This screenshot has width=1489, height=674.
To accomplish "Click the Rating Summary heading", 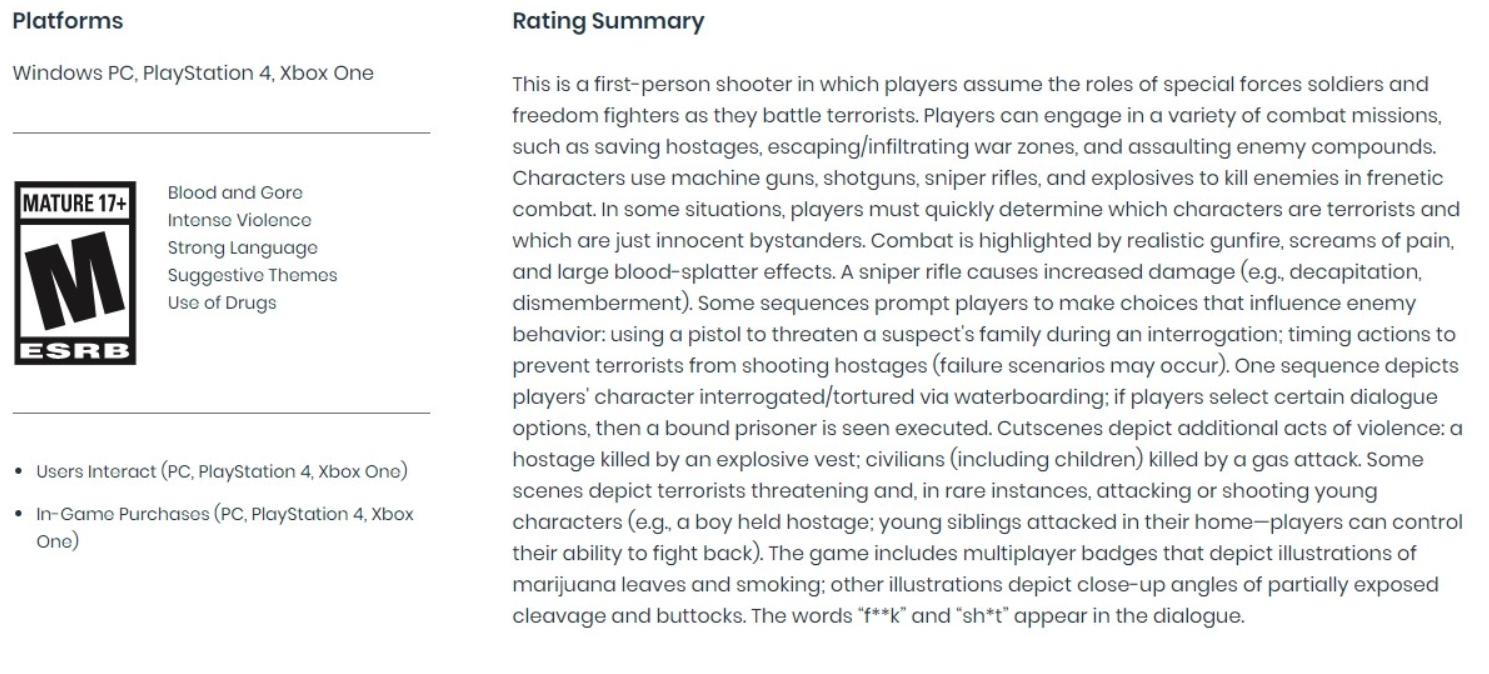I will click(x=608, y=21).
